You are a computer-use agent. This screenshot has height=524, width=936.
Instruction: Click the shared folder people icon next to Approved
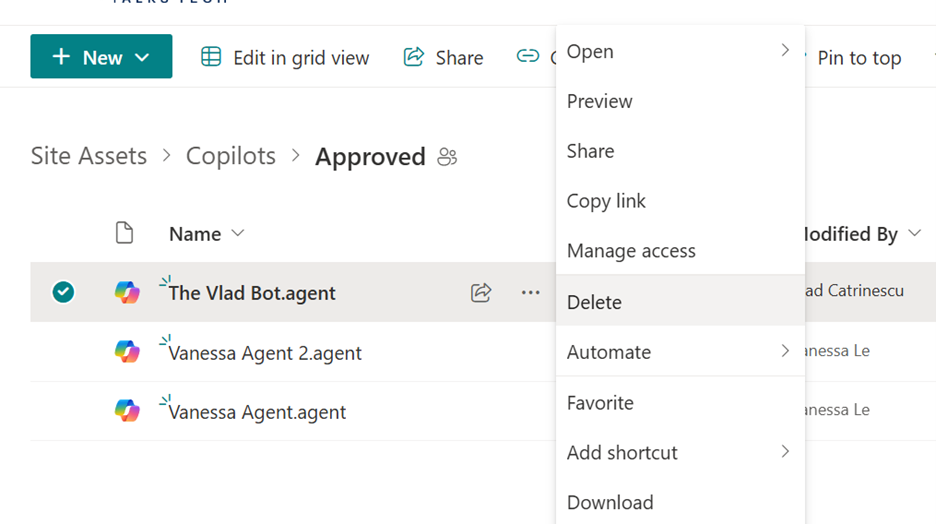click(447, 157)
